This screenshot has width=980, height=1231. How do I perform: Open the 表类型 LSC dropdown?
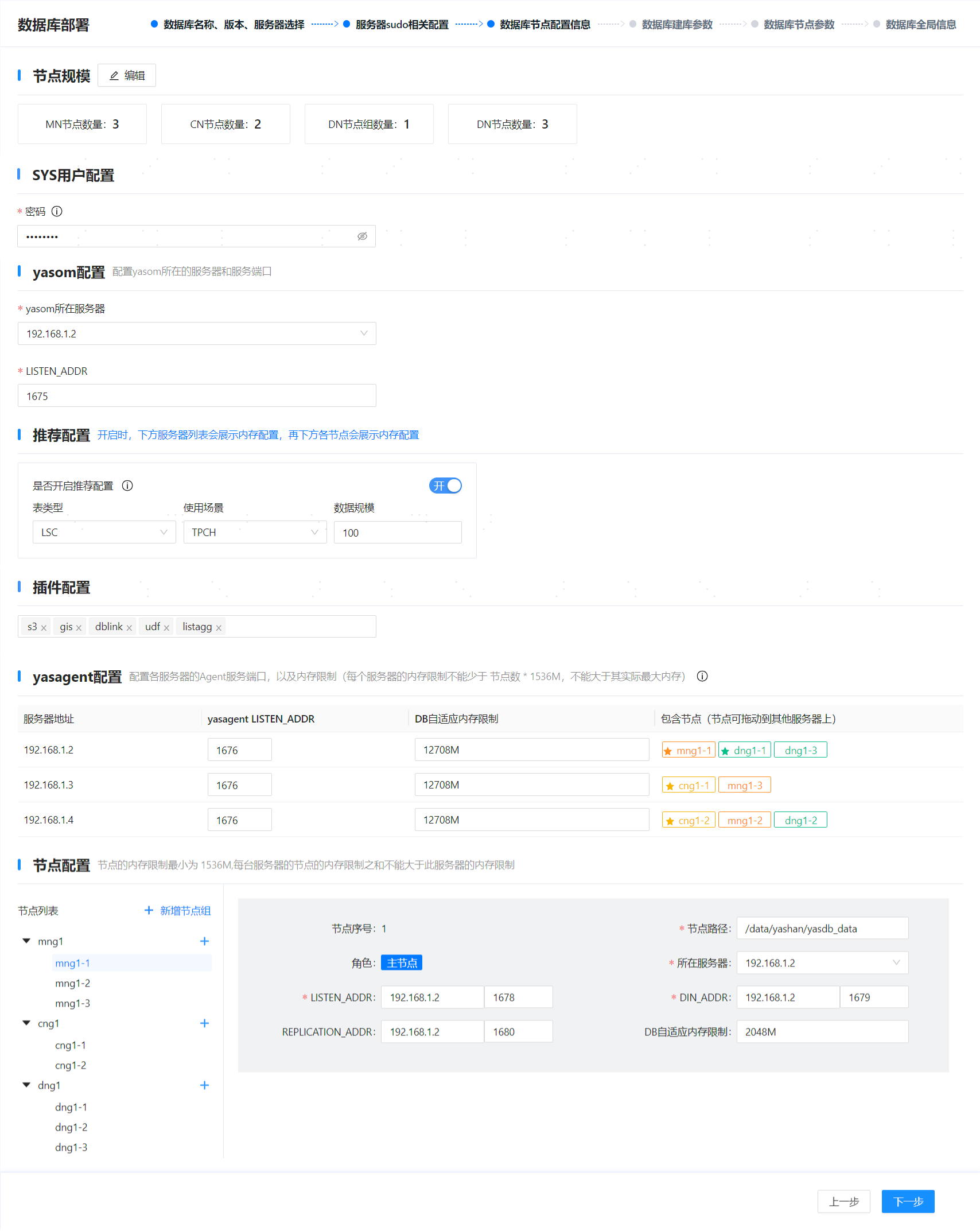coord(104,533)
